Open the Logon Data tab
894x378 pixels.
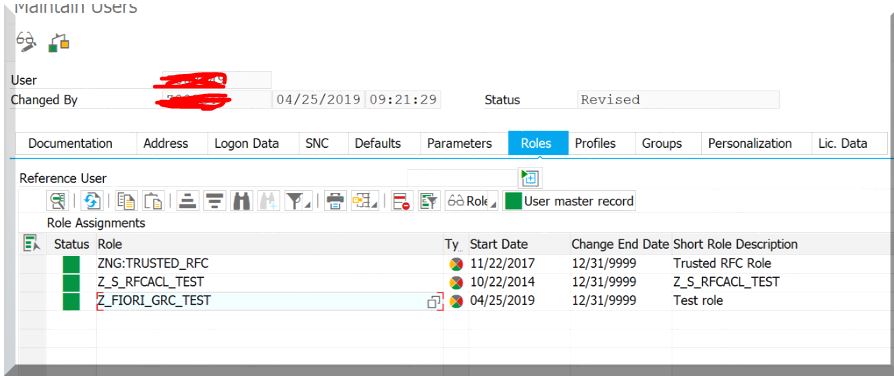pyautogui.click(x=246, y=144)
